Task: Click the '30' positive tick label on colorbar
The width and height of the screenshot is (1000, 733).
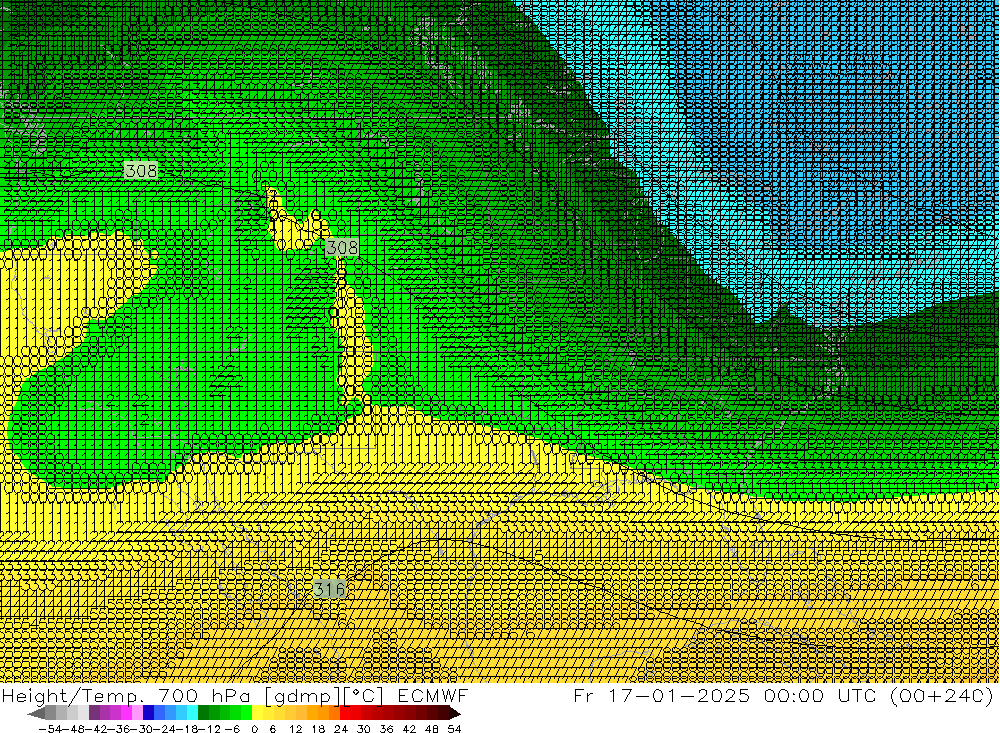Action: 364,729
